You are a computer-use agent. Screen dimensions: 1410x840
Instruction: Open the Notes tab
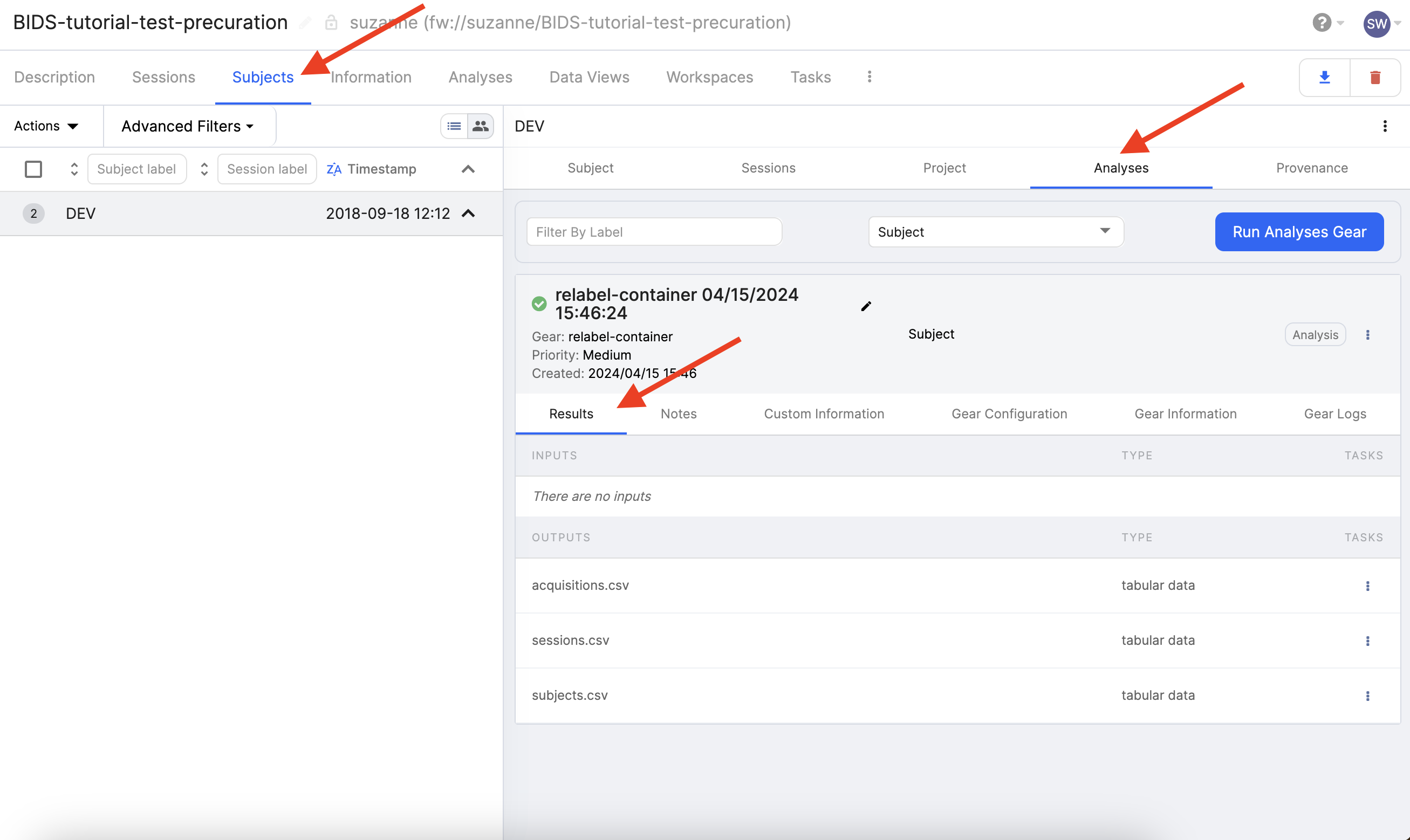tap(679, 414)
